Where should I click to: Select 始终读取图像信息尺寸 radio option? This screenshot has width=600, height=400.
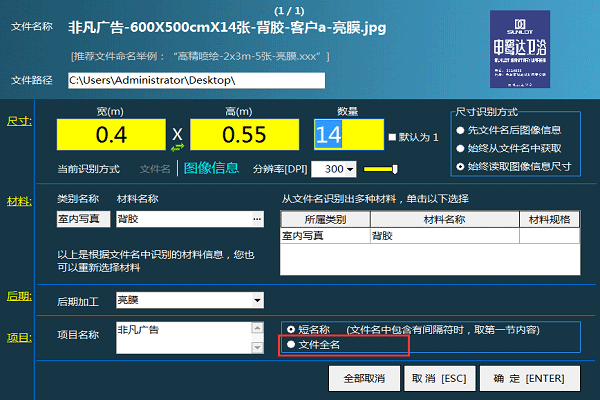coord(462,166)
